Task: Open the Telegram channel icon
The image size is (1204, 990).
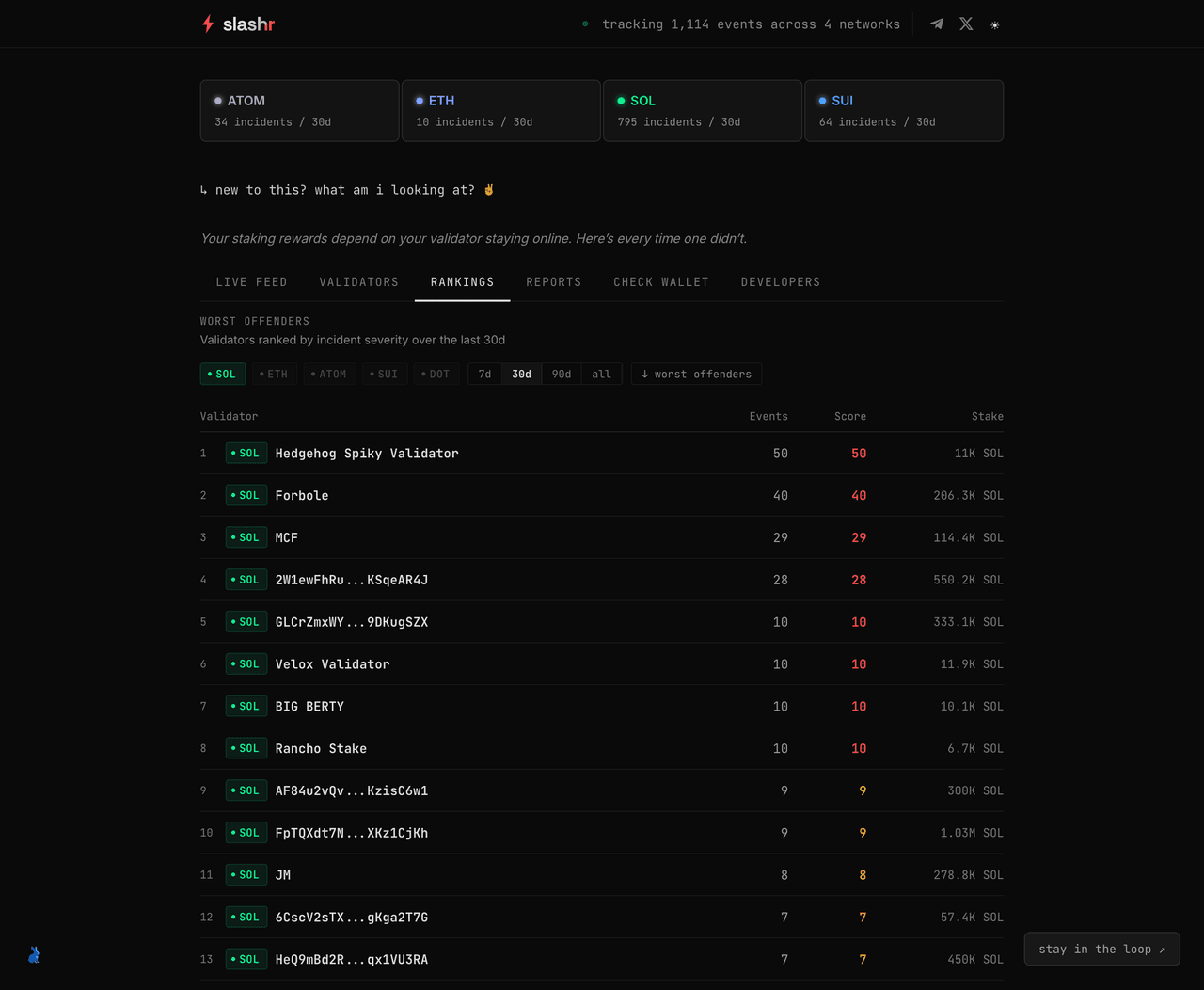Action: click(x=937, y=24)
